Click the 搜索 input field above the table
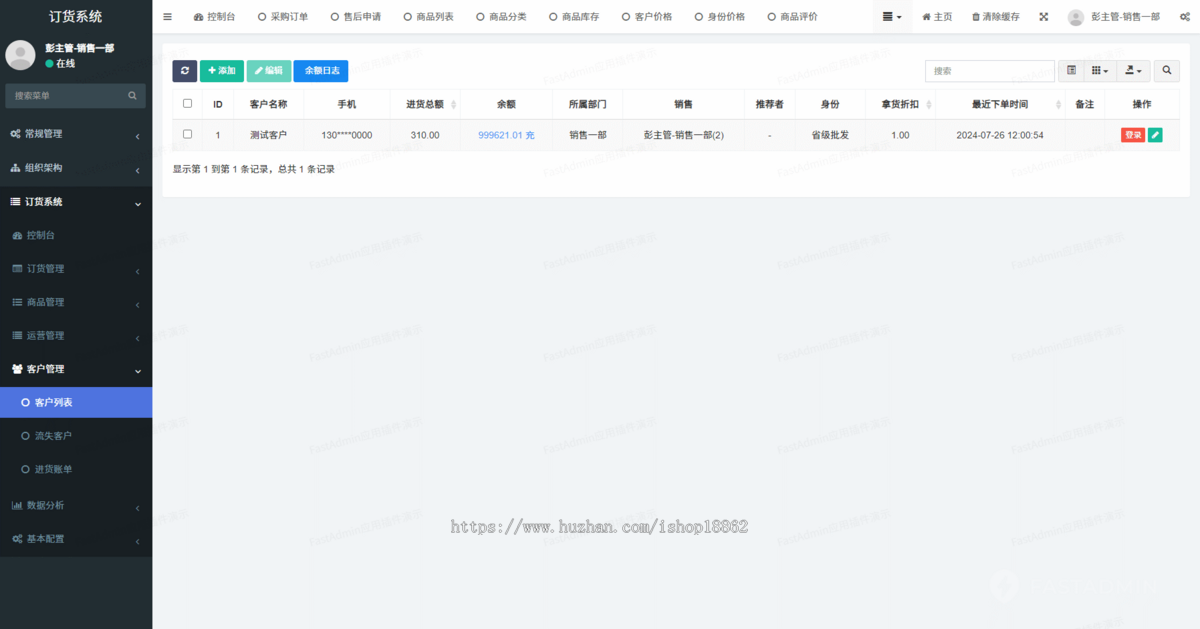Image resolution: width=1200 pixels, height=629 pixels. [990, 70]
